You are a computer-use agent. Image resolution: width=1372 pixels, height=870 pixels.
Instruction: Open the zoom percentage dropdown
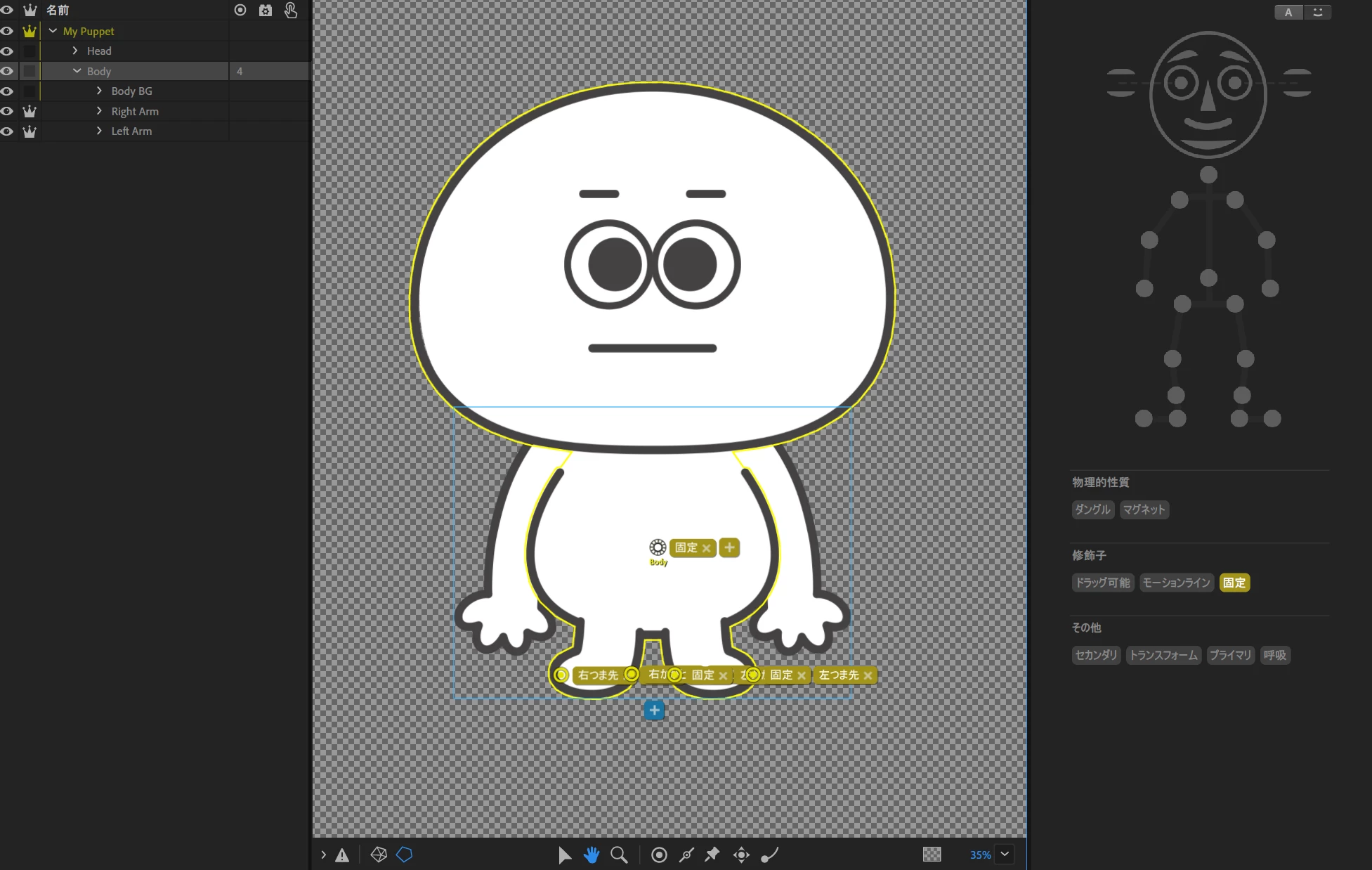point(1005,855)
